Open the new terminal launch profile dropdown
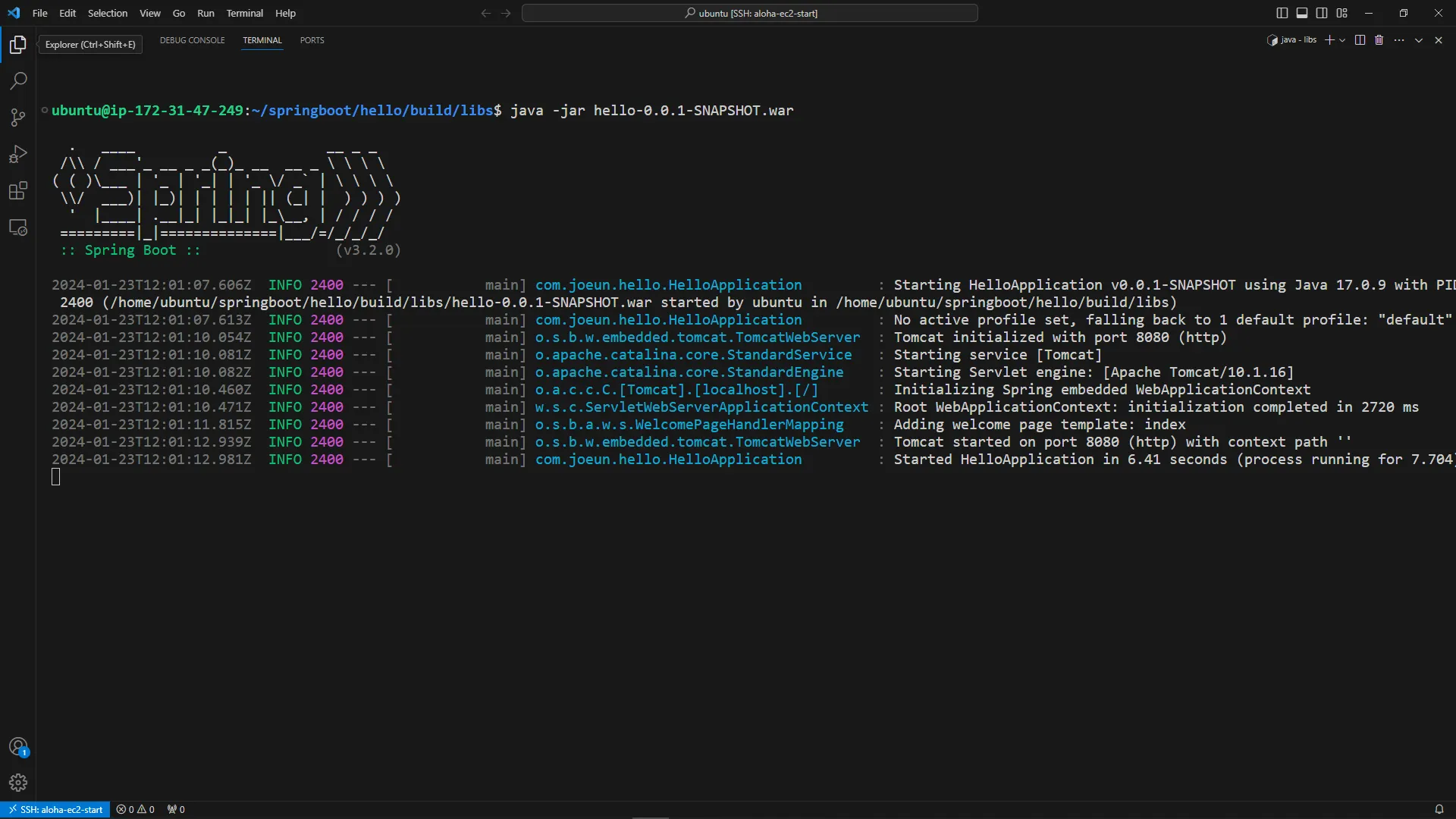Screen dimensions: 1456x819 click(x=1343, y=40)
